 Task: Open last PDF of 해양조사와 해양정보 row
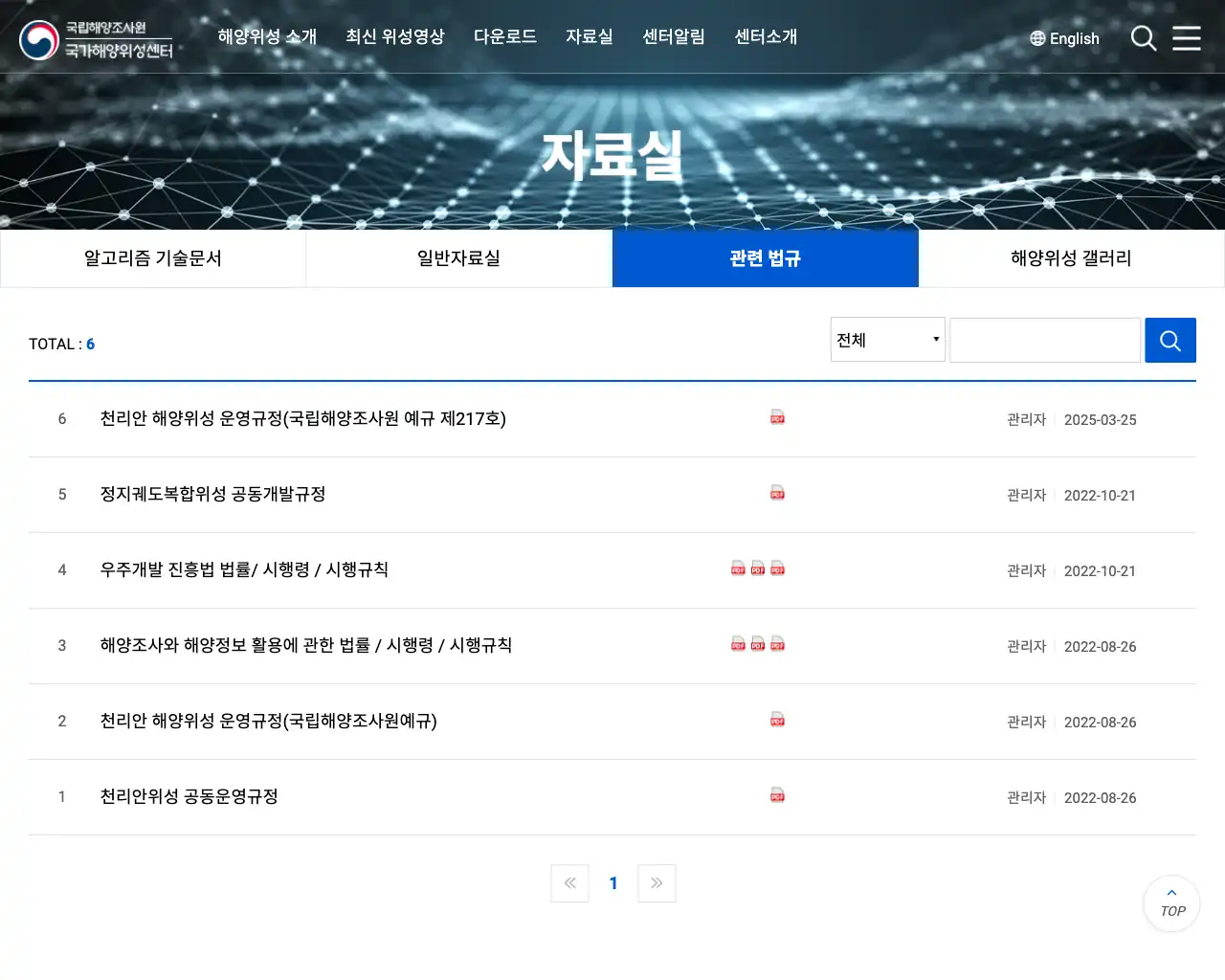[777, 644]
